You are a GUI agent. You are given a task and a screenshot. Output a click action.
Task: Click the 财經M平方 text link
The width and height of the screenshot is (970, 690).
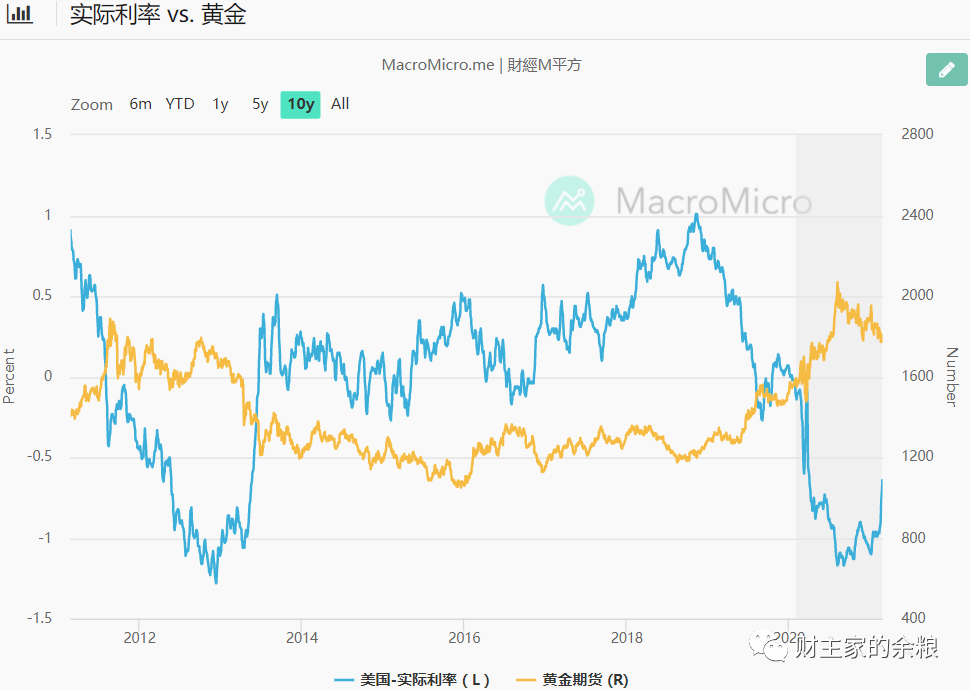pyautogui.click(x=545, y=64)
